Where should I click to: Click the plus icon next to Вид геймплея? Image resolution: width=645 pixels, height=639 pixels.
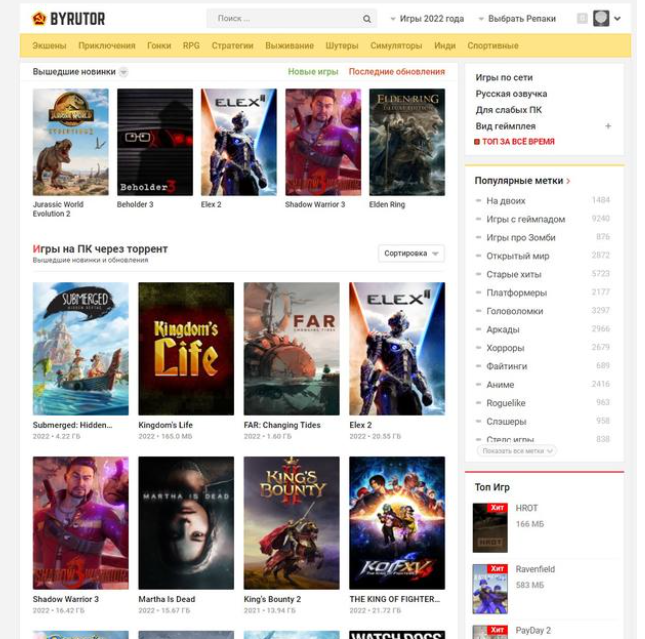click(x=608, y=126)
